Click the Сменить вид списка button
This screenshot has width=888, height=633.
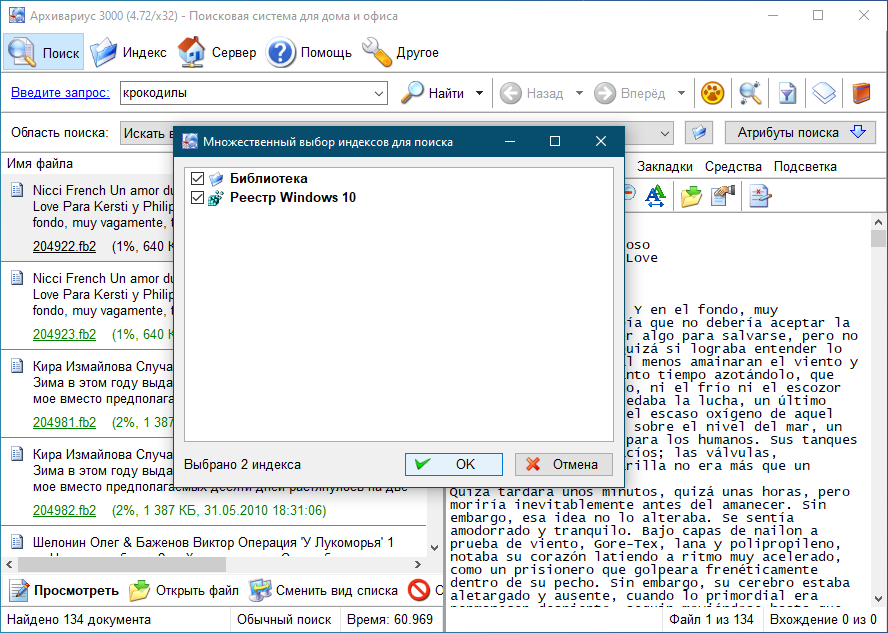[x=323, y=590]
